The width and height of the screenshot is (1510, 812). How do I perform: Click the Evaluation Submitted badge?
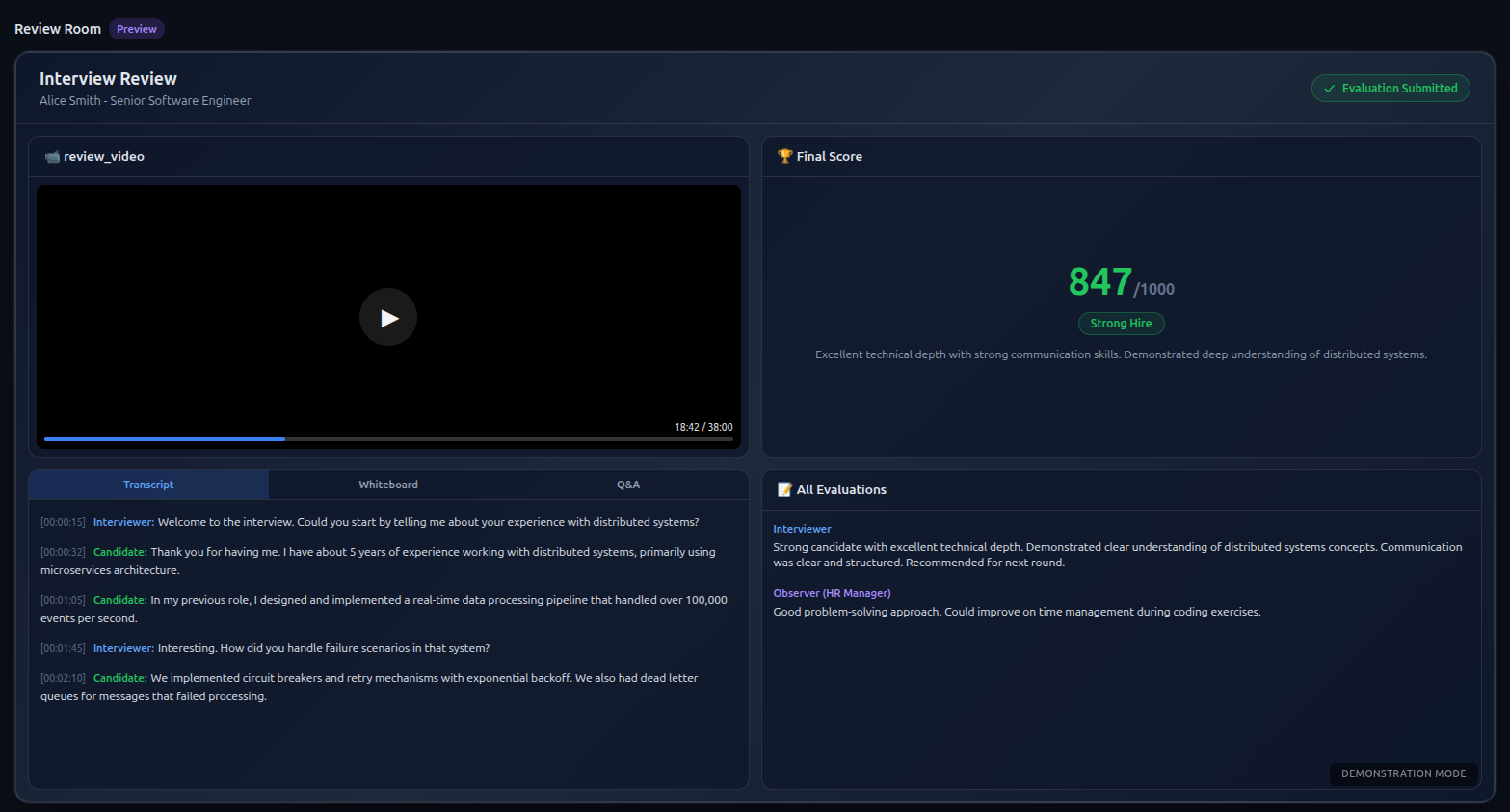tap(1391, 88)
